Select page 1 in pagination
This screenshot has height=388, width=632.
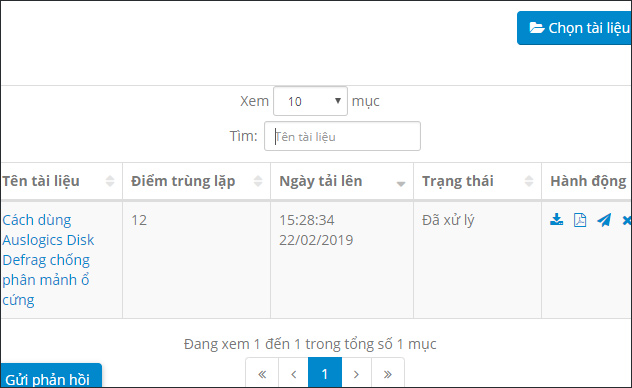click(325, 373)
